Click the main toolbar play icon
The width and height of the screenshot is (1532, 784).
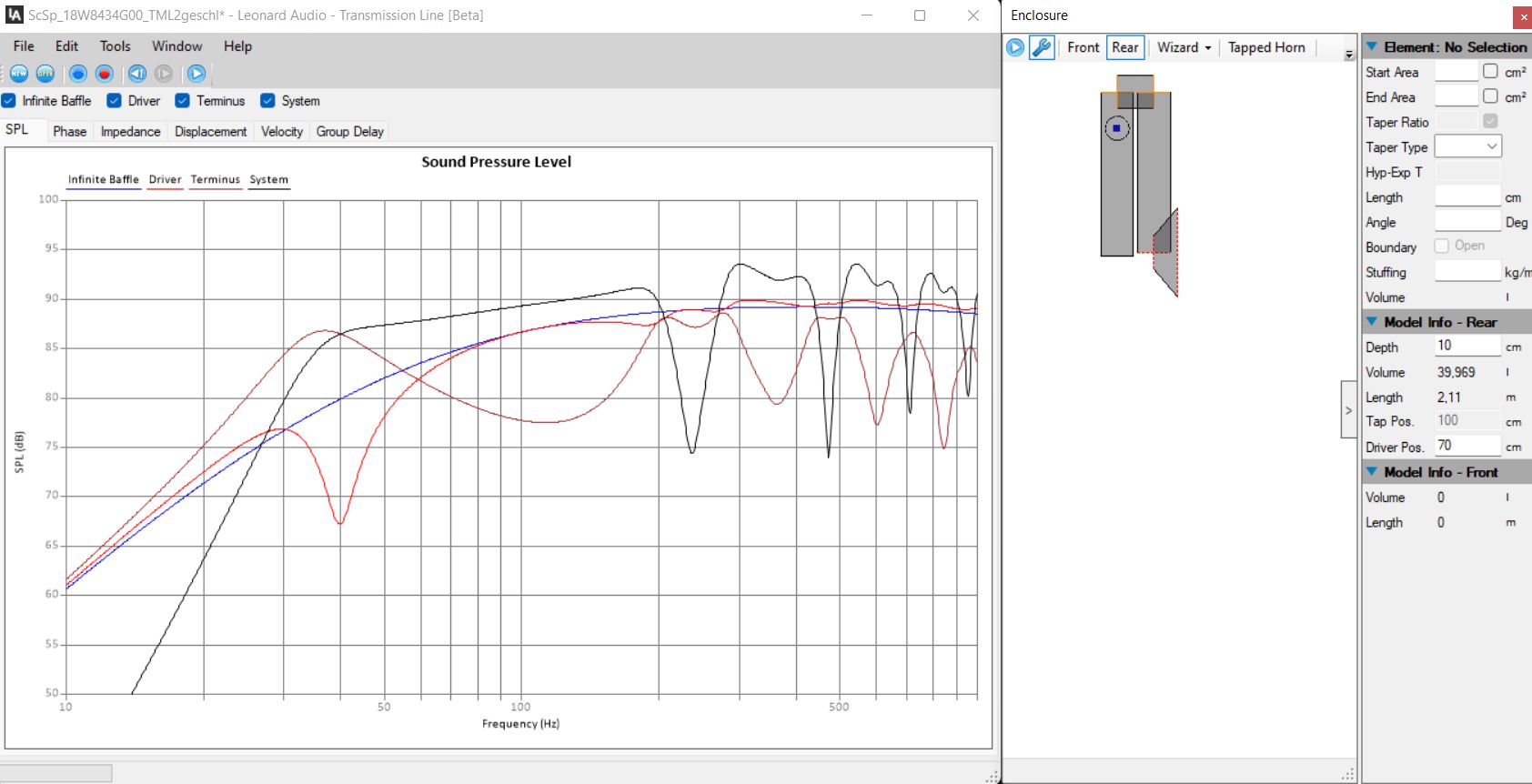coord(197,74)
